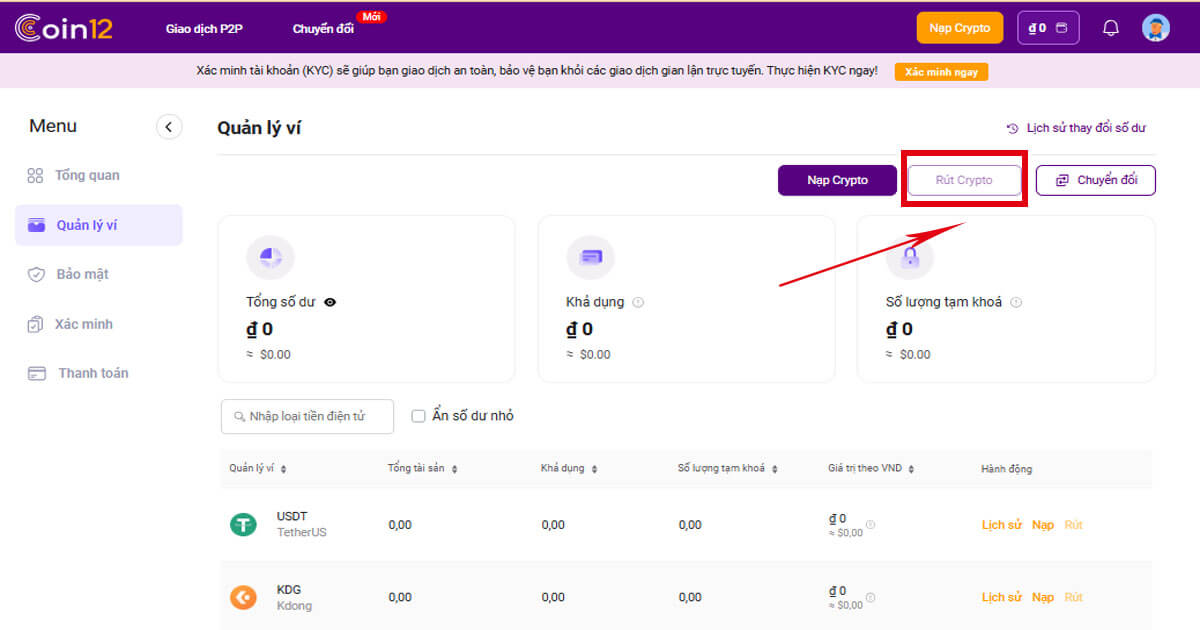Click the Coin12 logo

click(x=64, y=28)
